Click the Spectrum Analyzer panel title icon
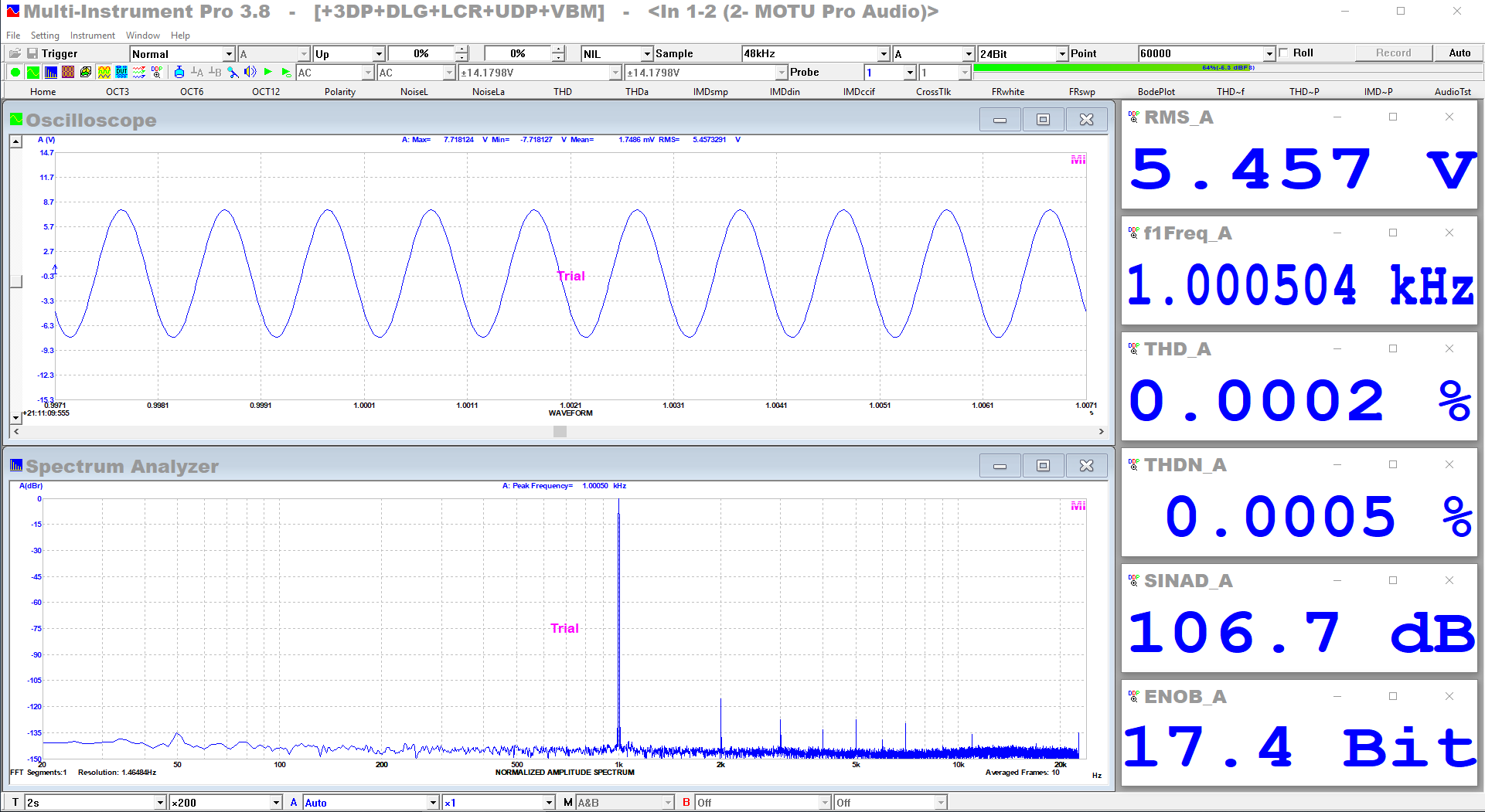The image size is (1485, 812). point(16,465)
